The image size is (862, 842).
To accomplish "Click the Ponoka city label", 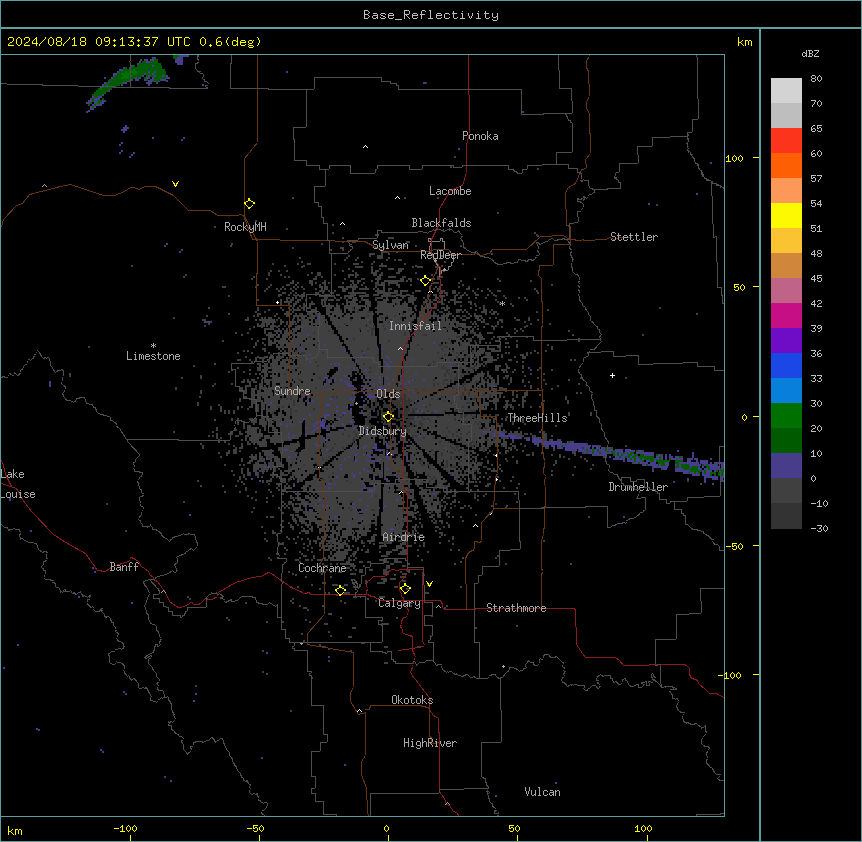I will tap(480, 136).
